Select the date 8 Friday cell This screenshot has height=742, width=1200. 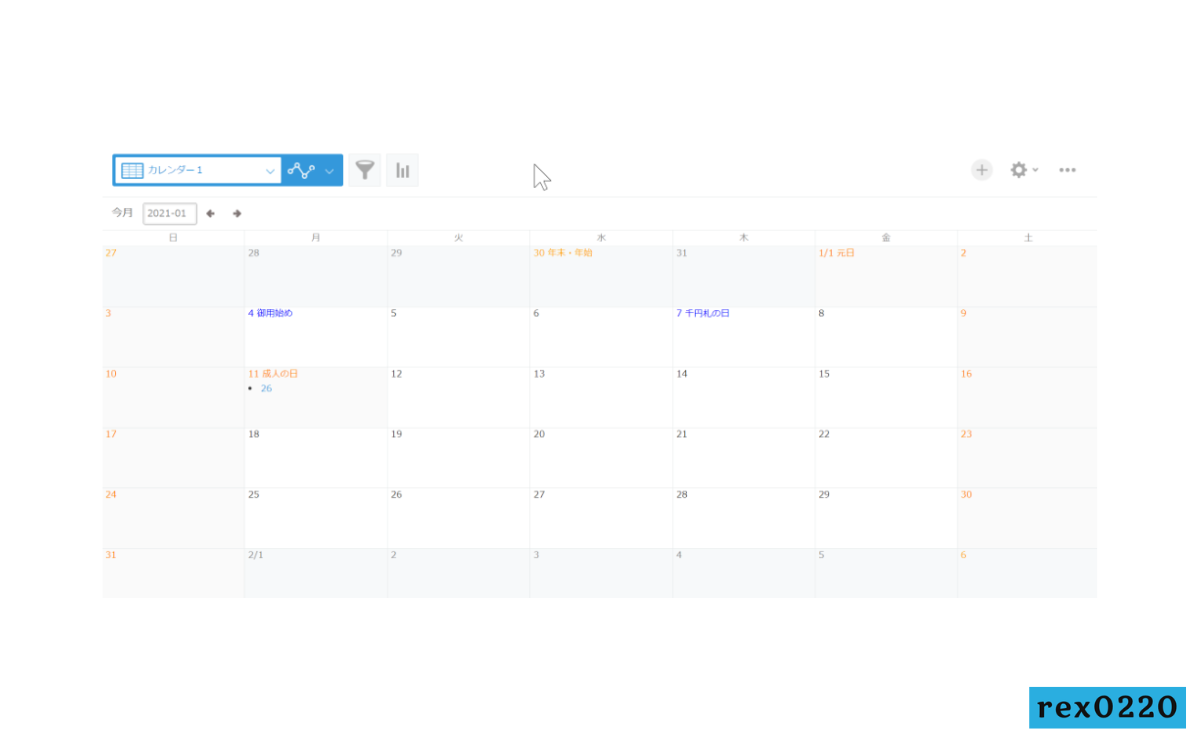(x=886, y=337)
